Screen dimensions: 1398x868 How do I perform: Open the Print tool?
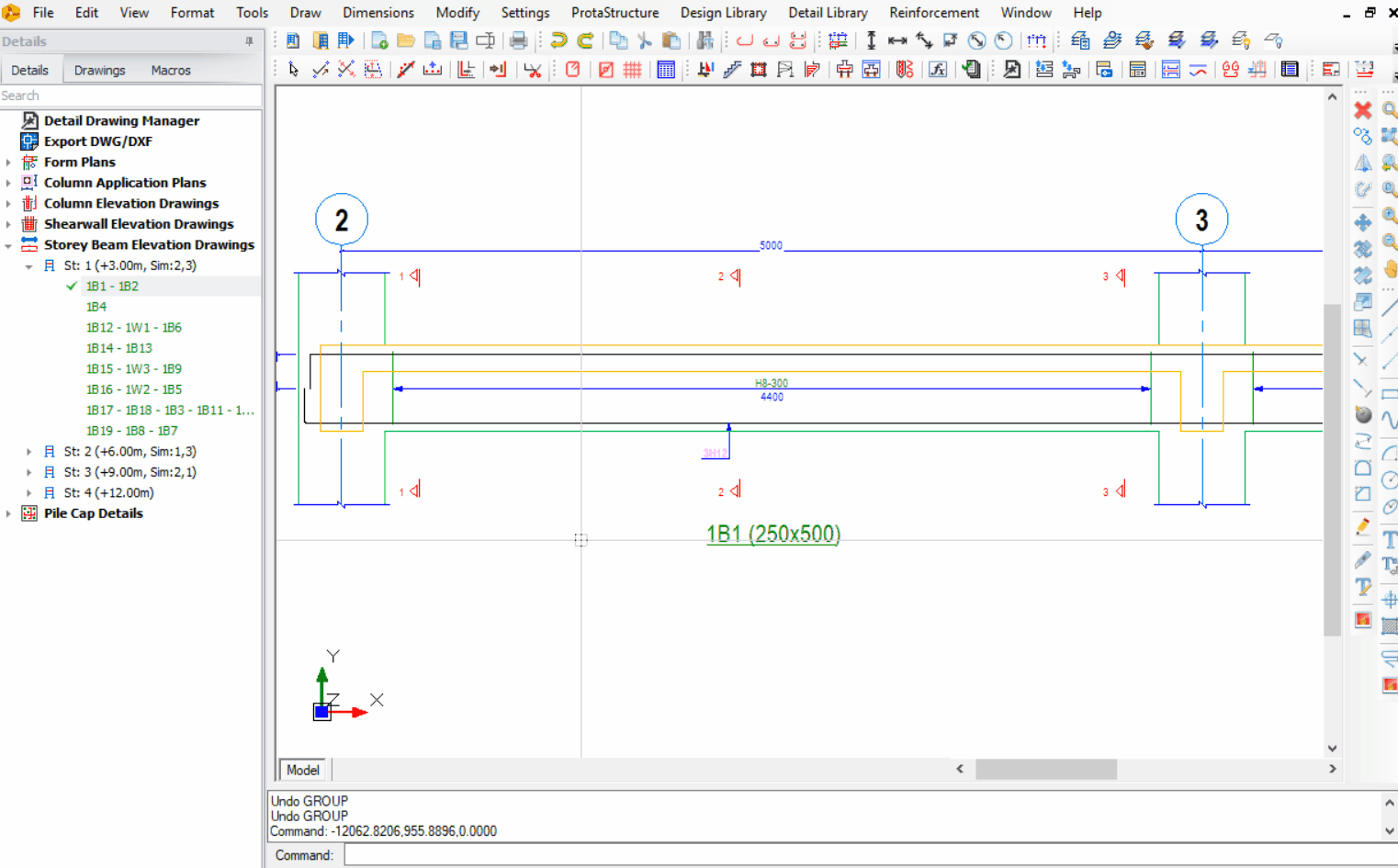(519, 40)
